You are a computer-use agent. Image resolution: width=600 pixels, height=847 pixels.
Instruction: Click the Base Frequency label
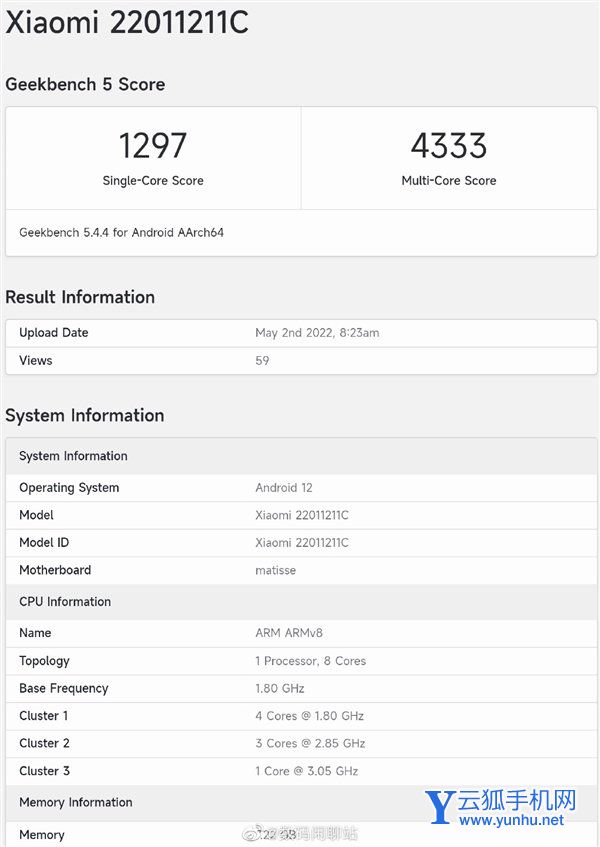[x=64, y=688]
